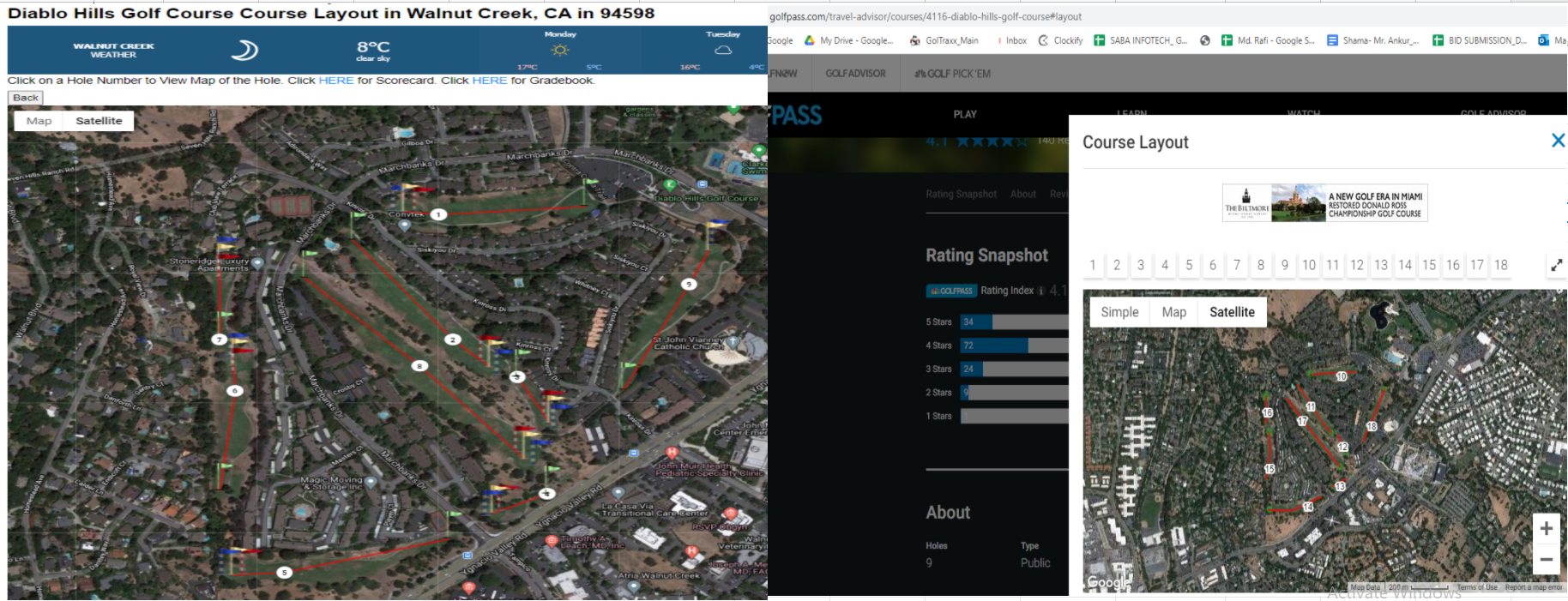1568x601 pixels.
Task: Click the Google logo on the map
Action: coord(1108,582)
